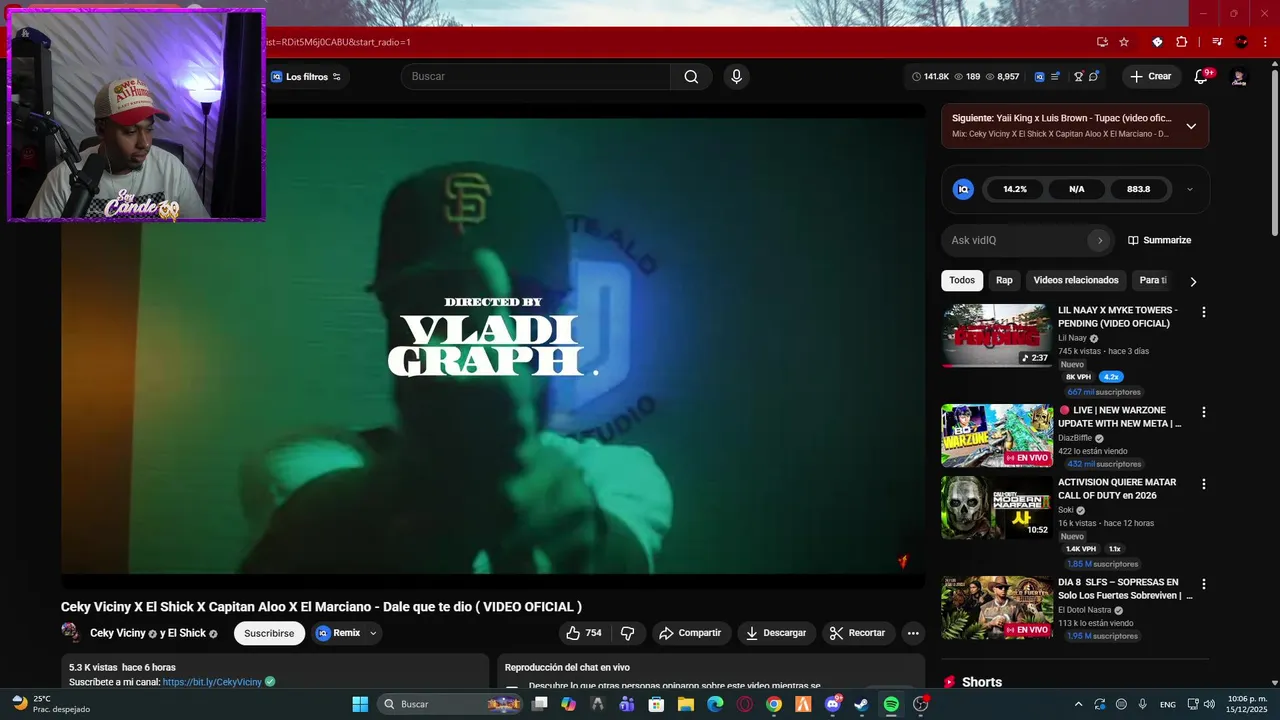Open Discord from the taskbar
The image size is (1280, 720).
[x=833, y=704]
